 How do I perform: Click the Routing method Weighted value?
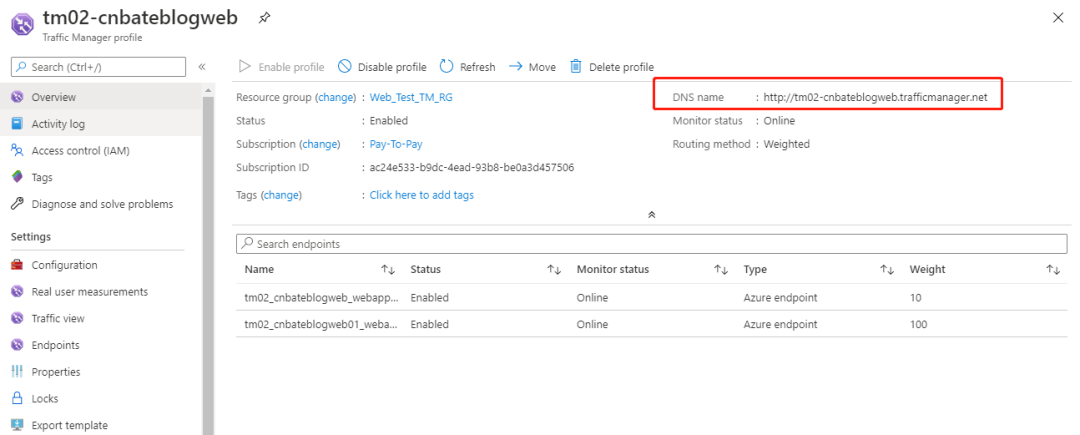coord(787,145)
